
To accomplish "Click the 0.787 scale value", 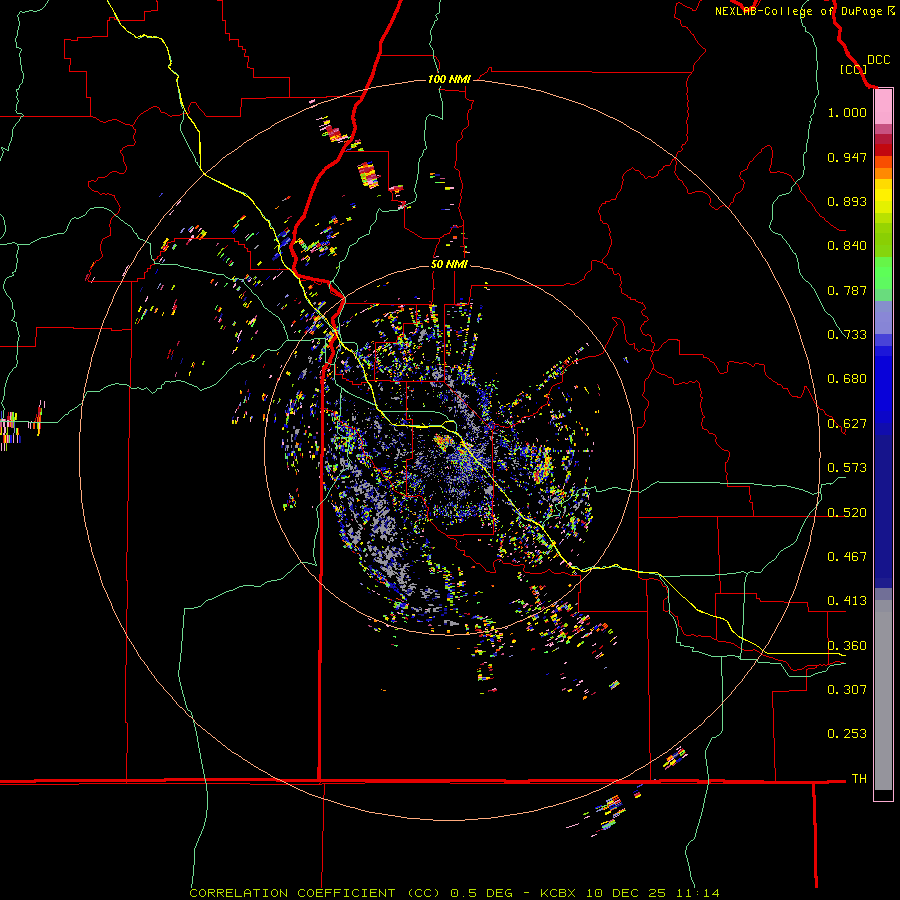I will 847,290.
